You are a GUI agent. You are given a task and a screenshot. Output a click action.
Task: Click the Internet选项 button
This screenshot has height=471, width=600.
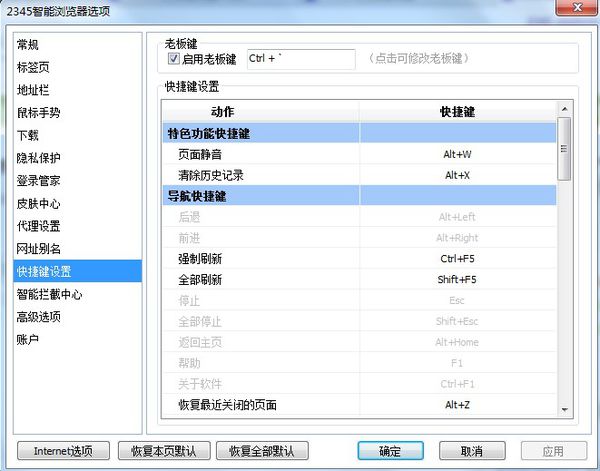coord(64,451)
